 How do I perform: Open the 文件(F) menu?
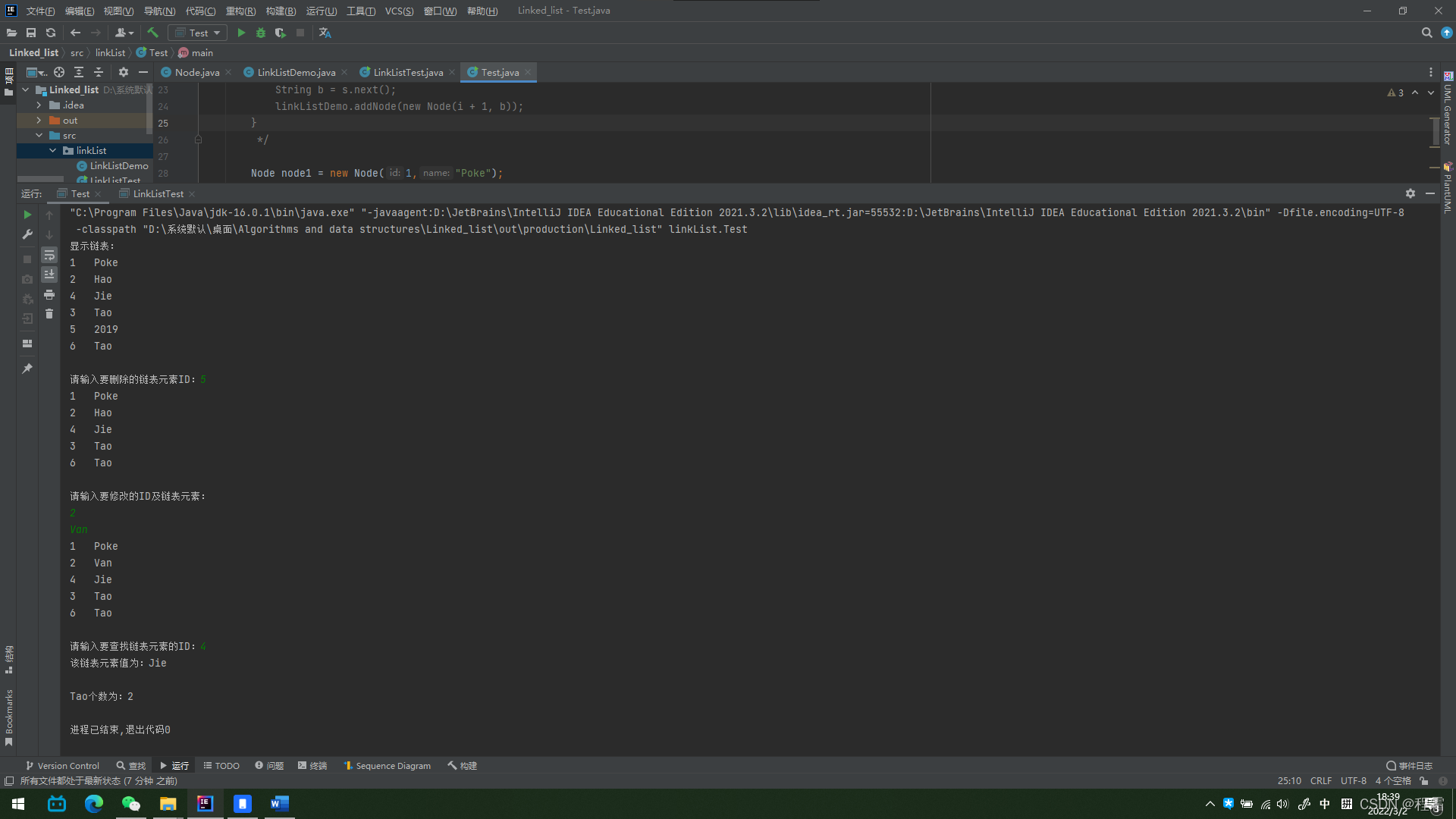(x=40, y=11)
